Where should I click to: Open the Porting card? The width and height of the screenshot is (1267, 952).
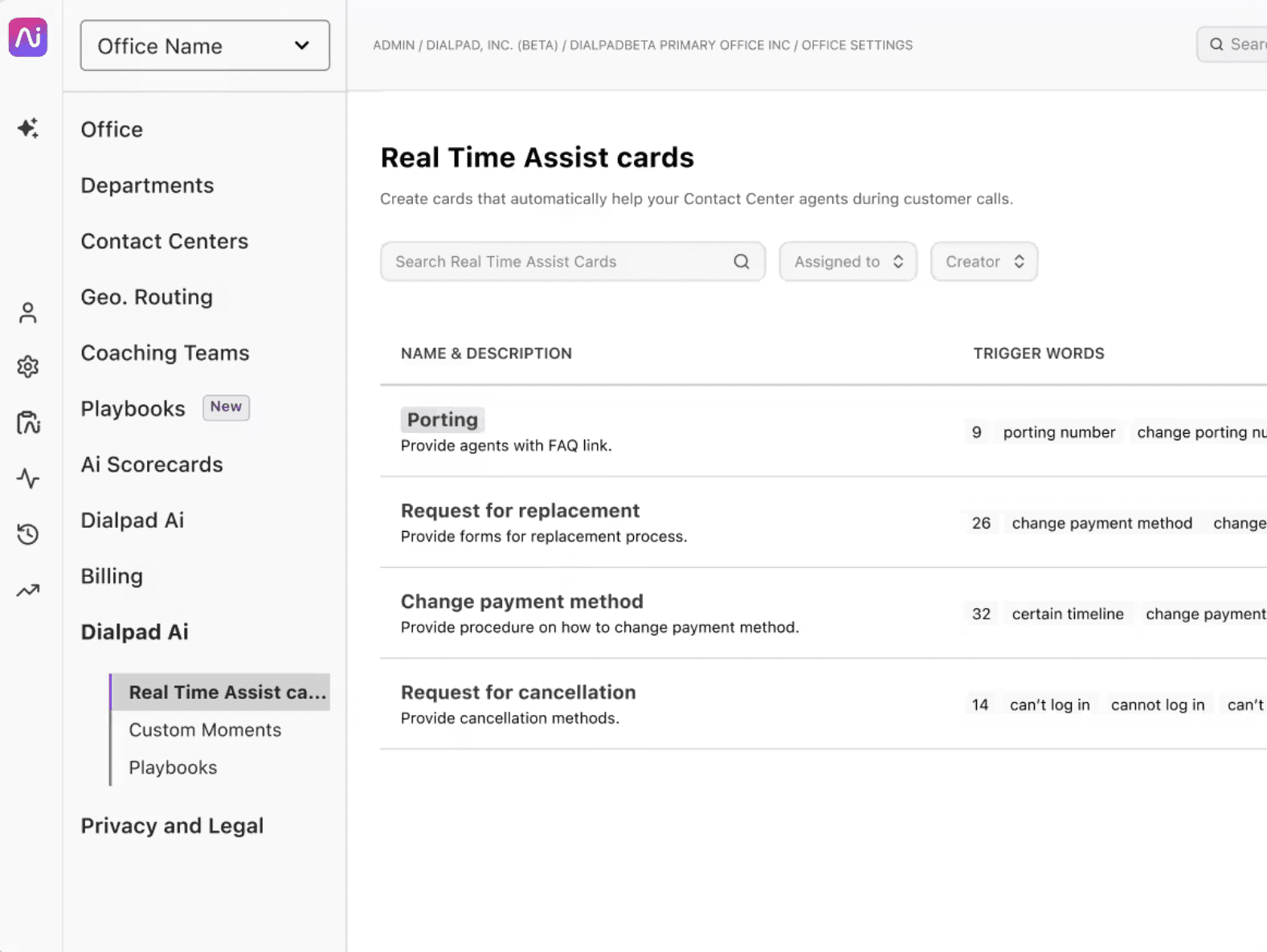point(443,419)
